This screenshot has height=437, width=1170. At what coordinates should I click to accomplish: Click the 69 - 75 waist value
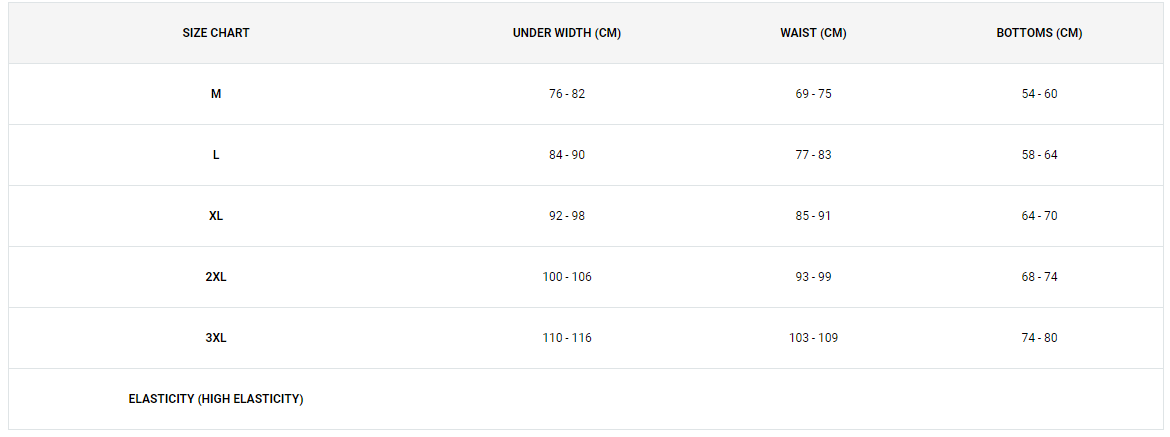tap(813, 94)
